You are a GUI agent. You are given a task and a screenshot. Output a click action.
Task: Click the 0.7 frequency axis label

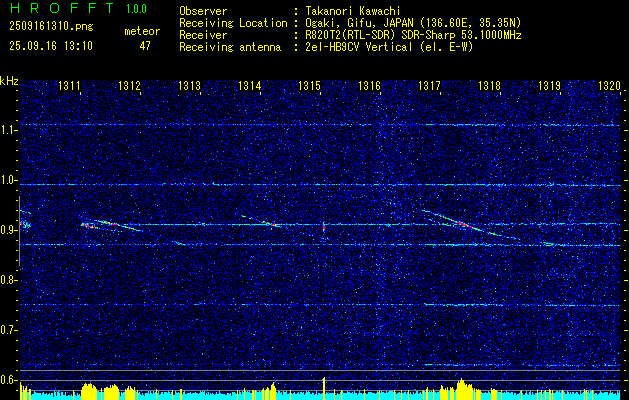pyautogui.click(x=8, y=330)
